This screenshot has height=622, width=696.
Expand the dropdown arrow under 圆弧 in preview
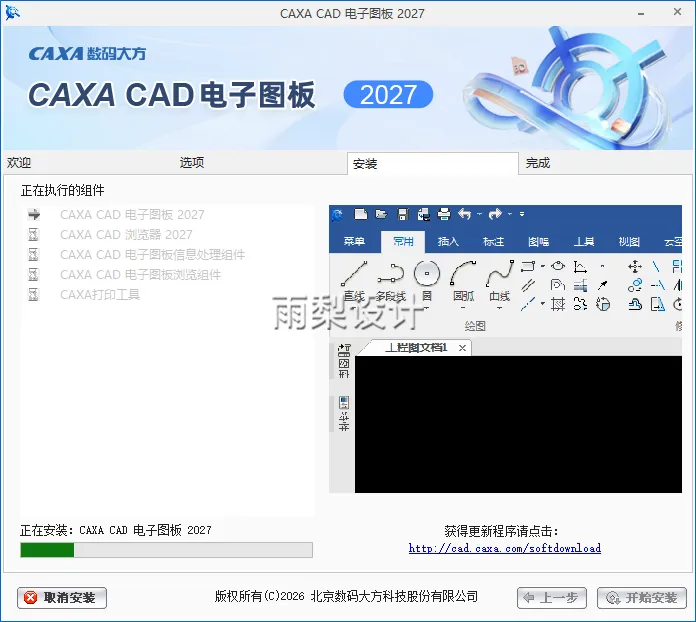[x=463, y=307]
